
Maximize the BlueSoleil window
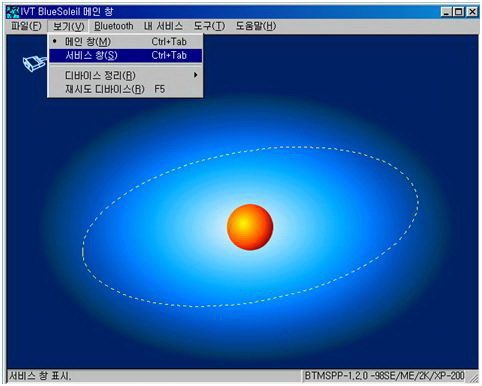coord(459,12)
